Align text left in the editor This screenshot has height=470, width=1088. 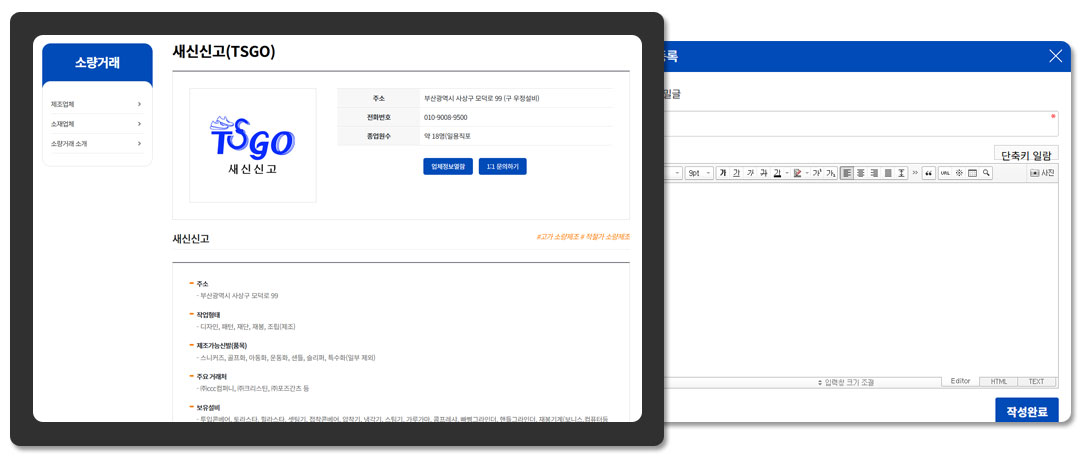point(847,173)
